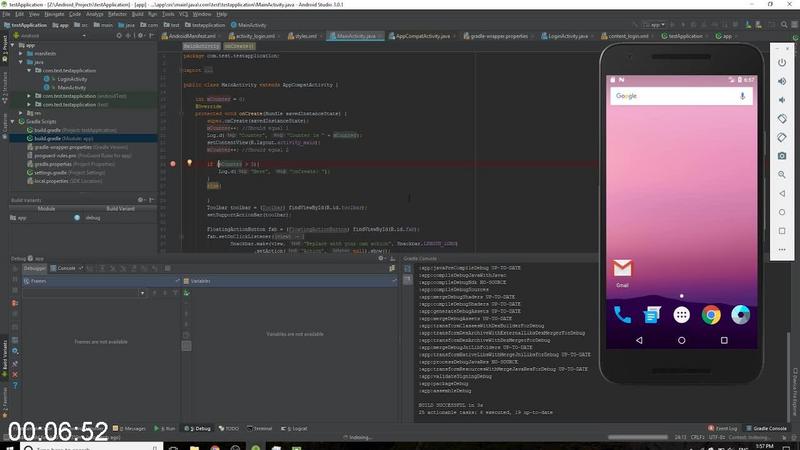The width and height of the screenshot is (800, 450).
Task: Collapse the Gradle Scripts node
Action: click(x=13, y=121)
